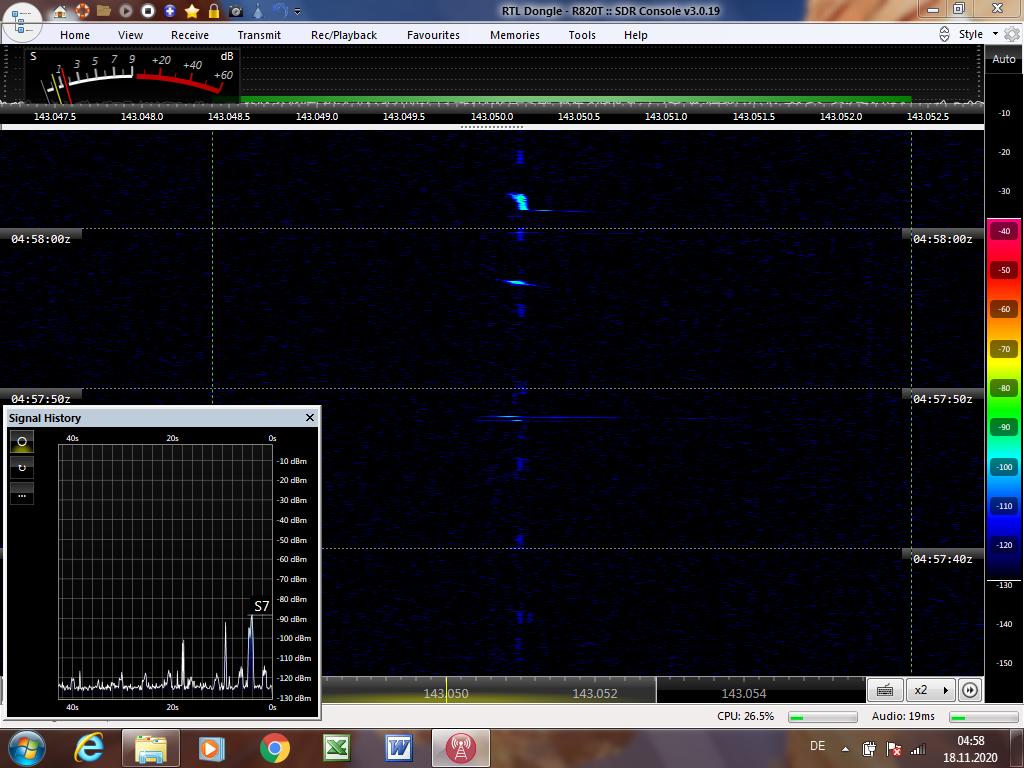Open the Style dropdown menu
The height and width of the screenshot is (768, 1024).
click(978, 34)
